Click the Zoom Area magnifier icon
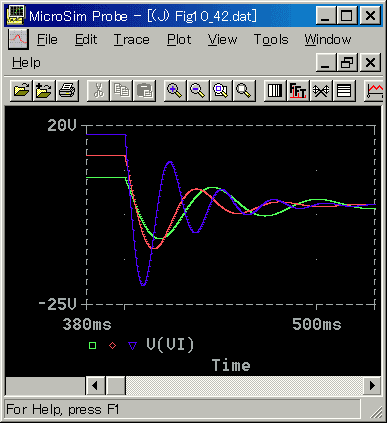Viewport: 387px width, 423px height. tap(221, 90)
